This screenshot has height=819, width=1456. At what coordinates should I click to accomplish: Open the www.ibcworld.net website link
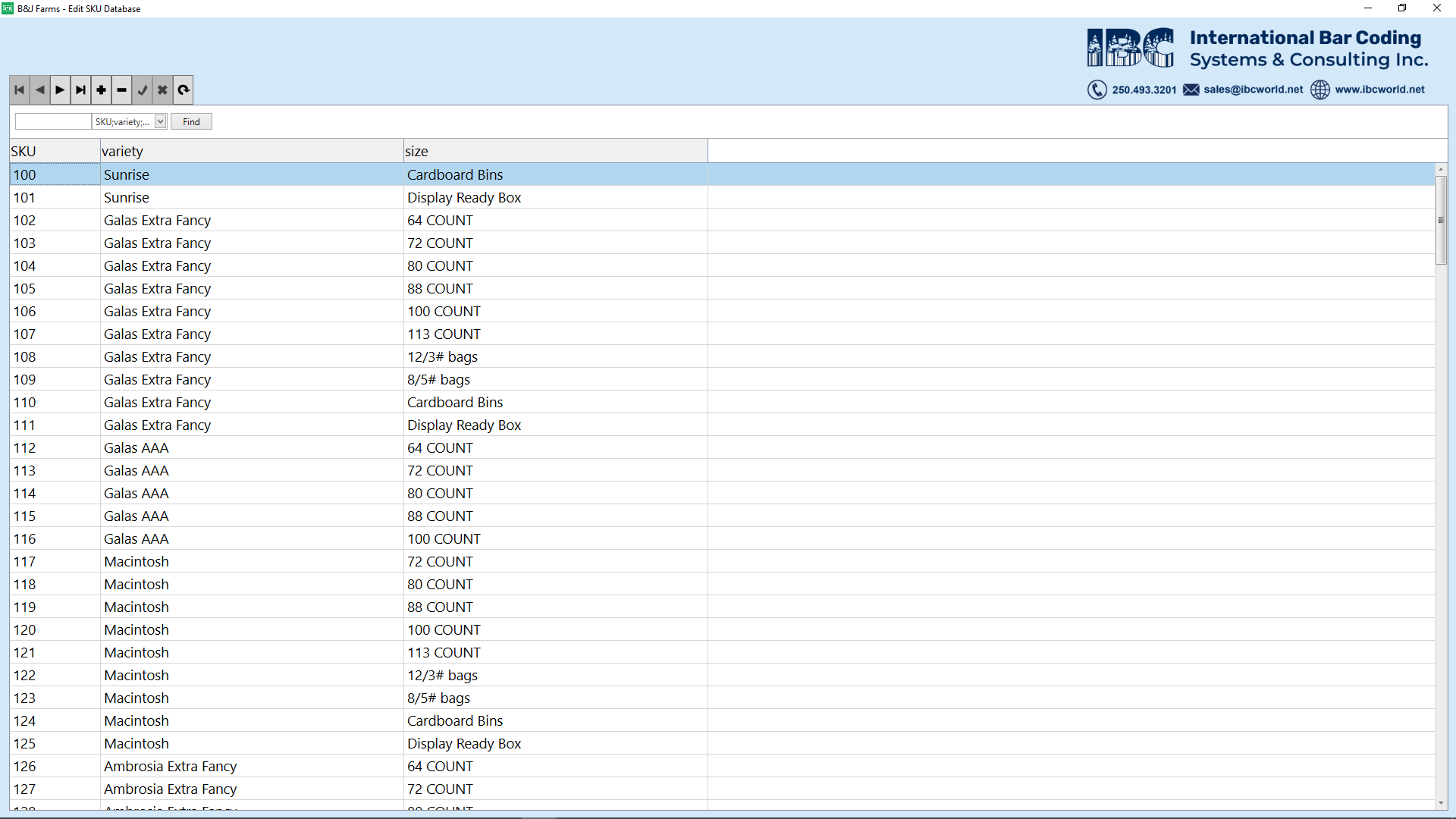[x=1379, y=89]
